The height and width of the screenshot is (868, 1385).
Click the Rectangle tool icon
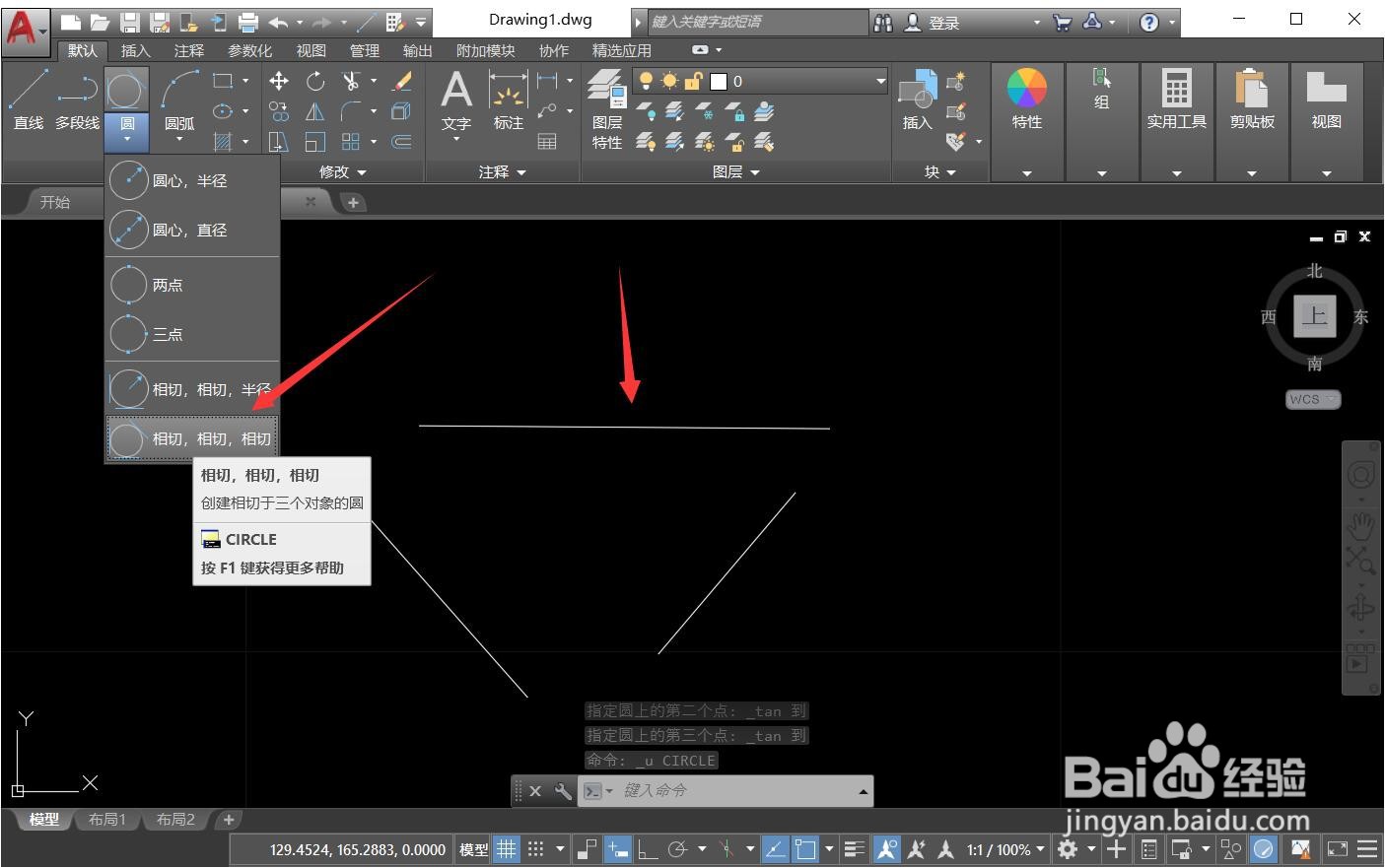click(224, 81)
